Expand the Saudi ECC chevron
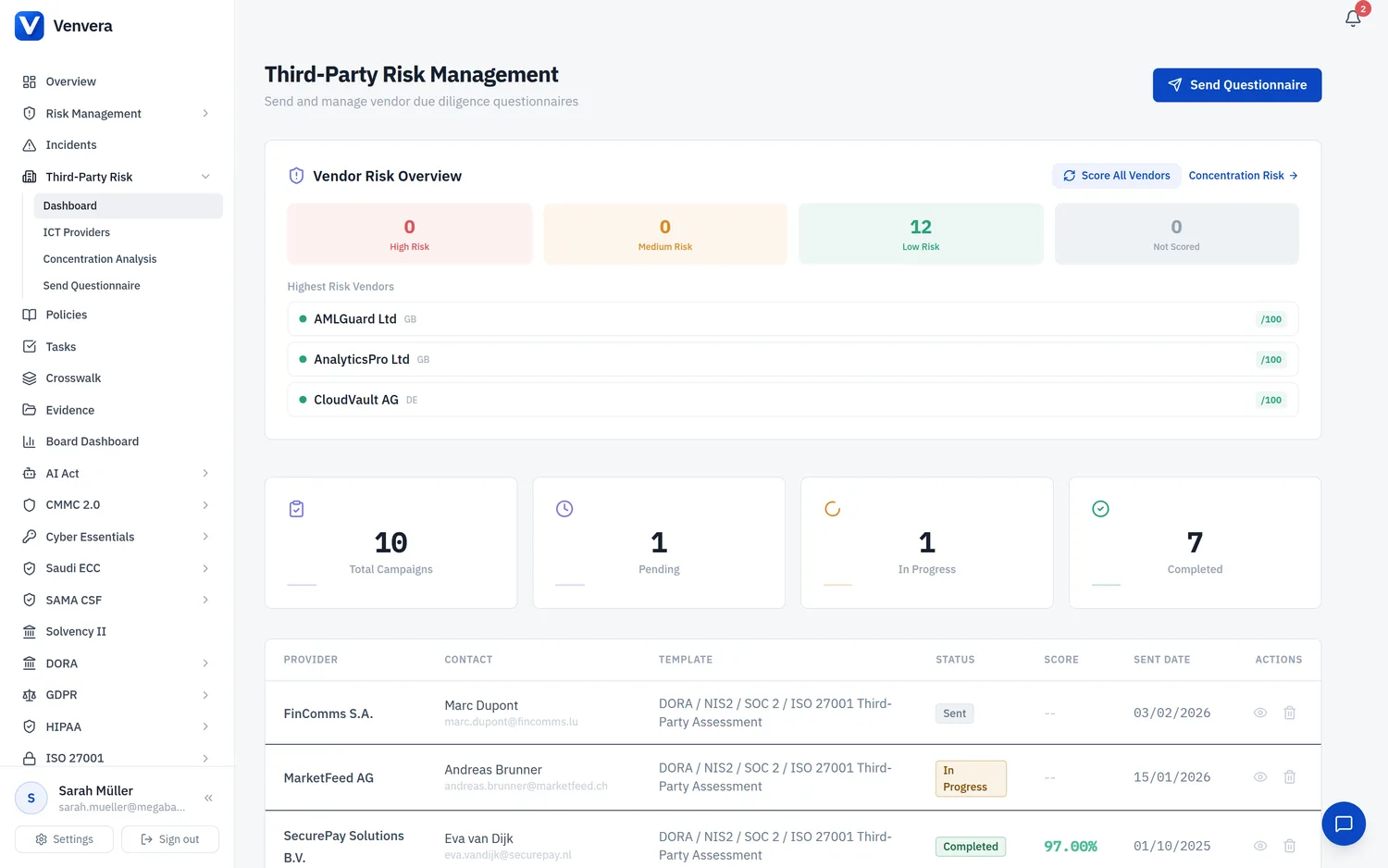This screenshot has width=1388, height=868. (205, 568)
